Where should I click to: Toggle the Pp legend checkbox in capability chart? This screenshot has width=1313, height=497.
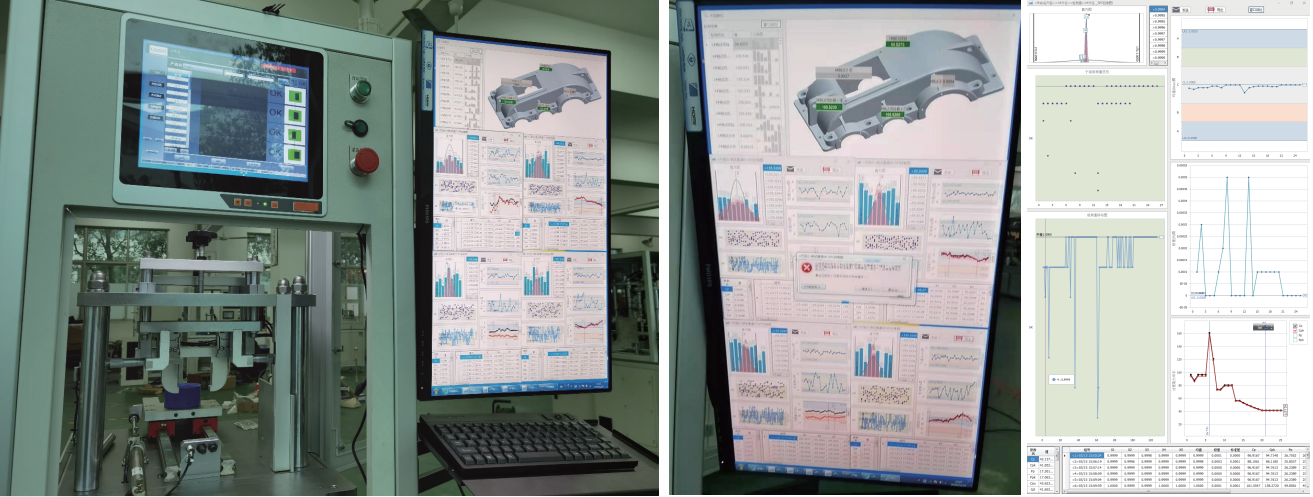(1295, 335)
